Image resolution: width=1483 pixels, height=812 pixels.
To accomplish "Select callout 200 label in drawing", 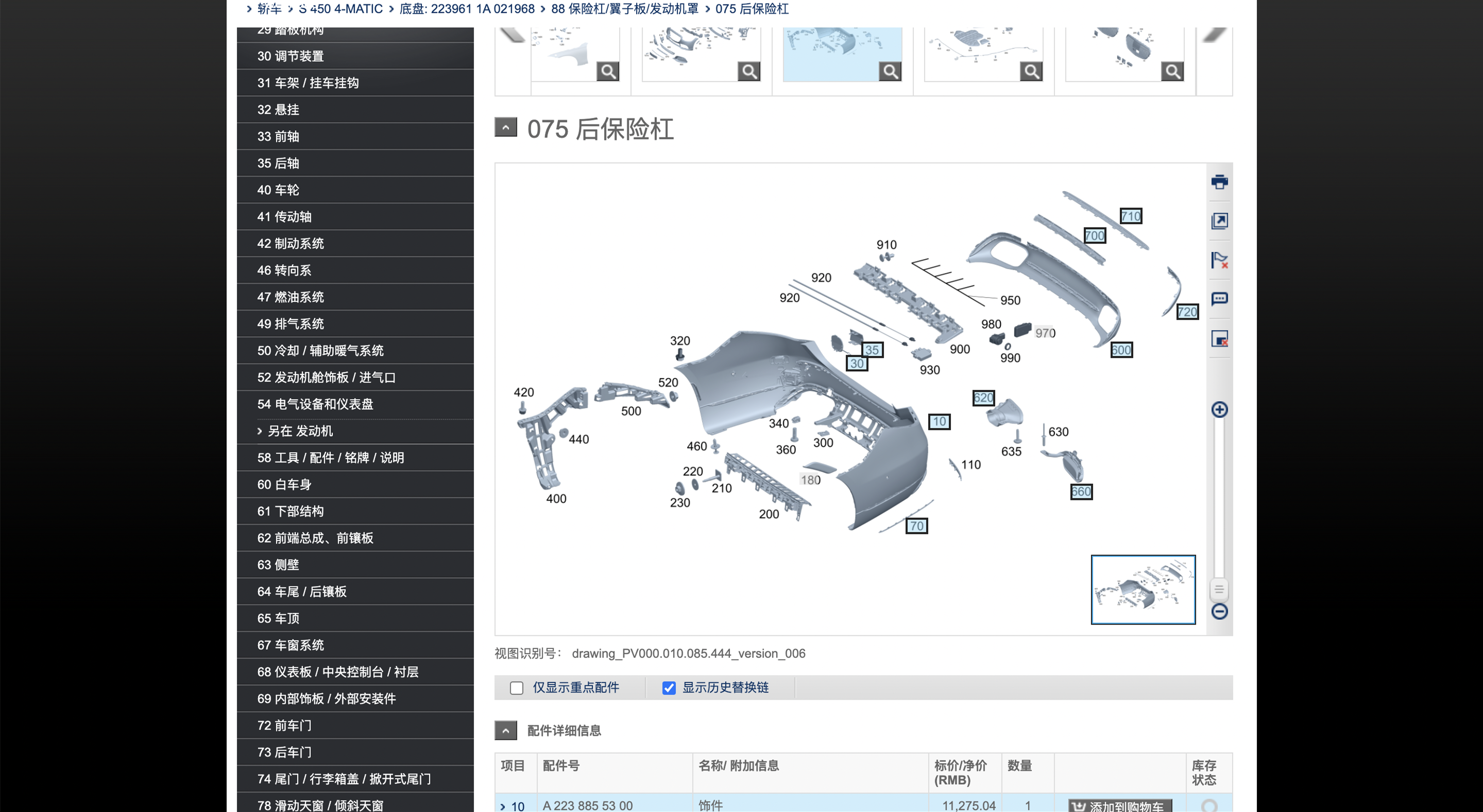I will tap(769, 514).
